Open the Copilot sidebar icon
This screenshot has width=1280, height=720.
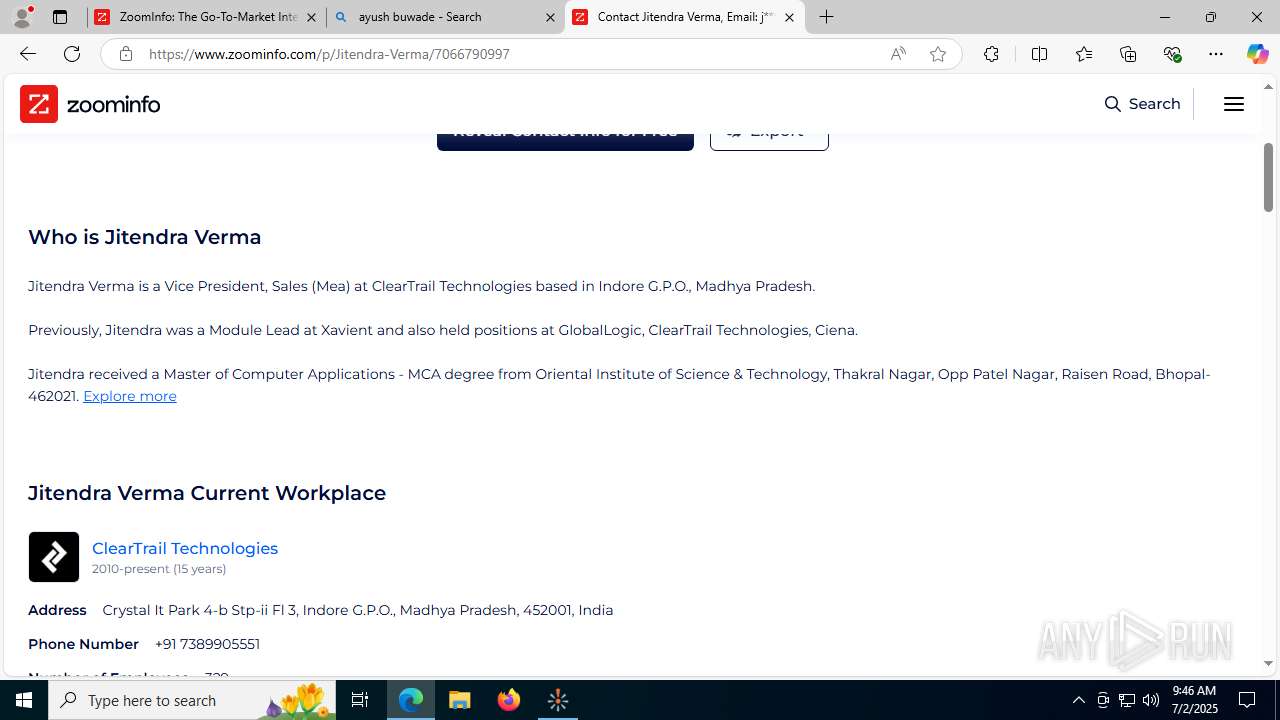point(1257,54)
